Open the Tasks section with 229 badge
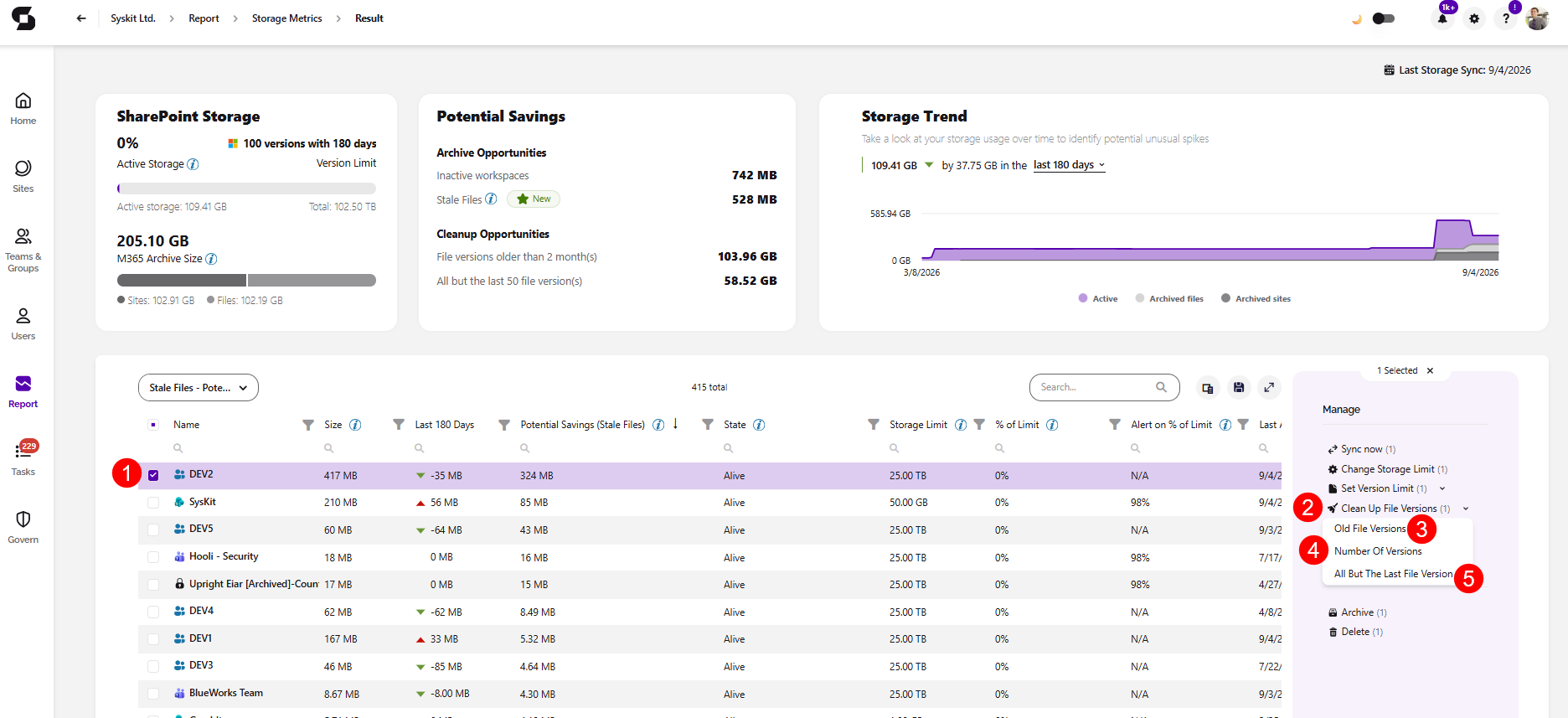The height and width of the screenshot is (718, 1568). [23, 459]
